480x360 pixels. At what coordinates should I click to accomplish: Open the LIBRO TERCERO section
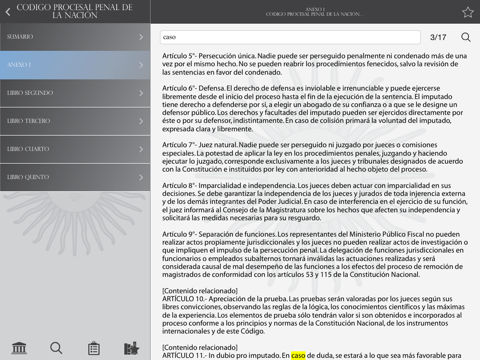tap(75, 121)
